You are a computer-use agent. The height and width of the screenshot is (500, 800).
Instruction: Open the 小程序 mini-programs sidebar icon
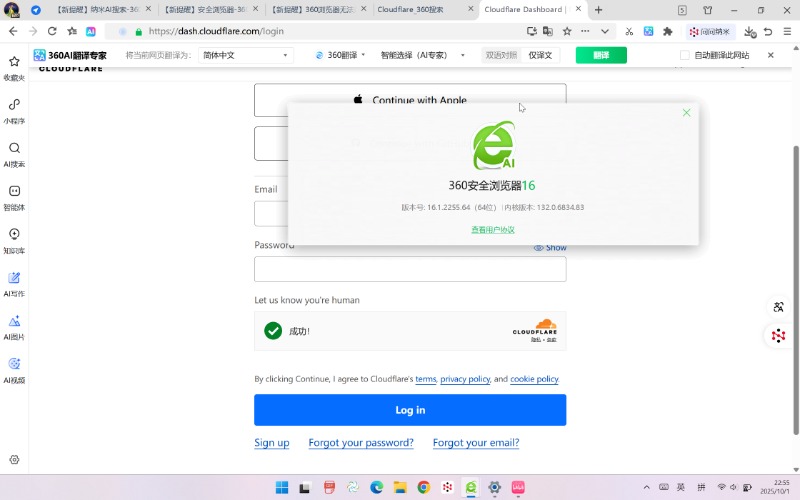[14, 110]
